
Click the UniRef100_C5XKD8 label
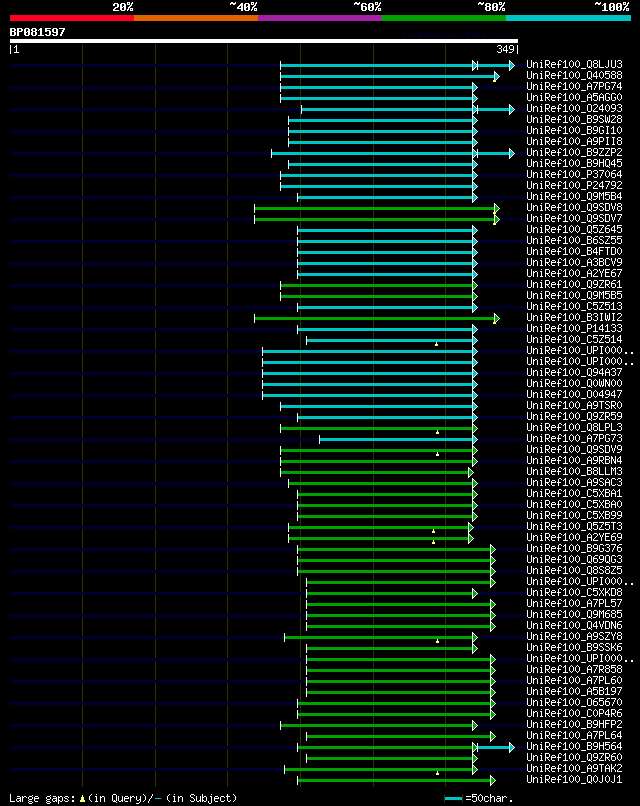pyautogui.click(x=574, y=592)
